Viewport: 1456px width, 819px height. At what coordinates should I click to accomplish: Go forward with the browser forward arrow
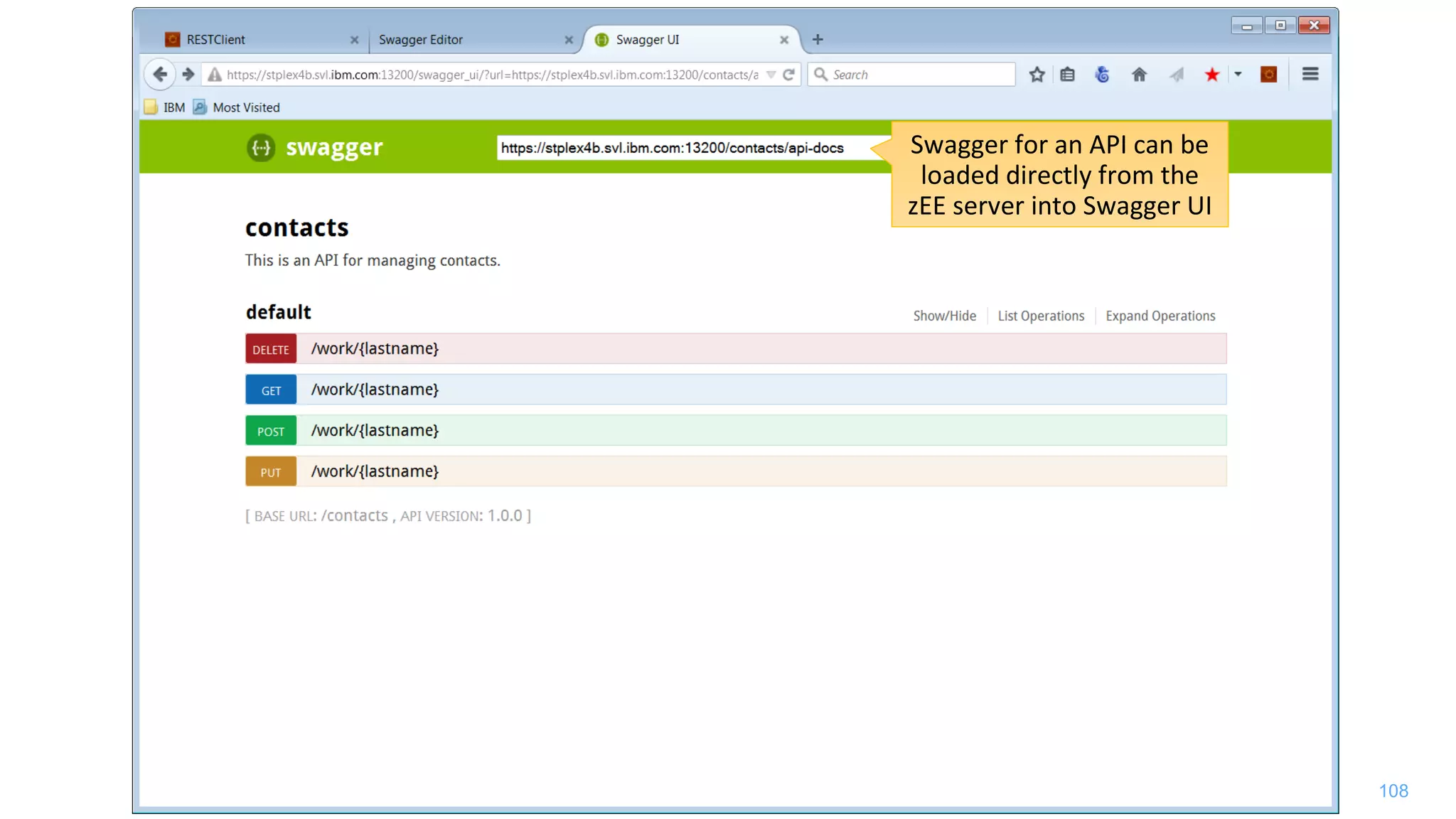188,74
